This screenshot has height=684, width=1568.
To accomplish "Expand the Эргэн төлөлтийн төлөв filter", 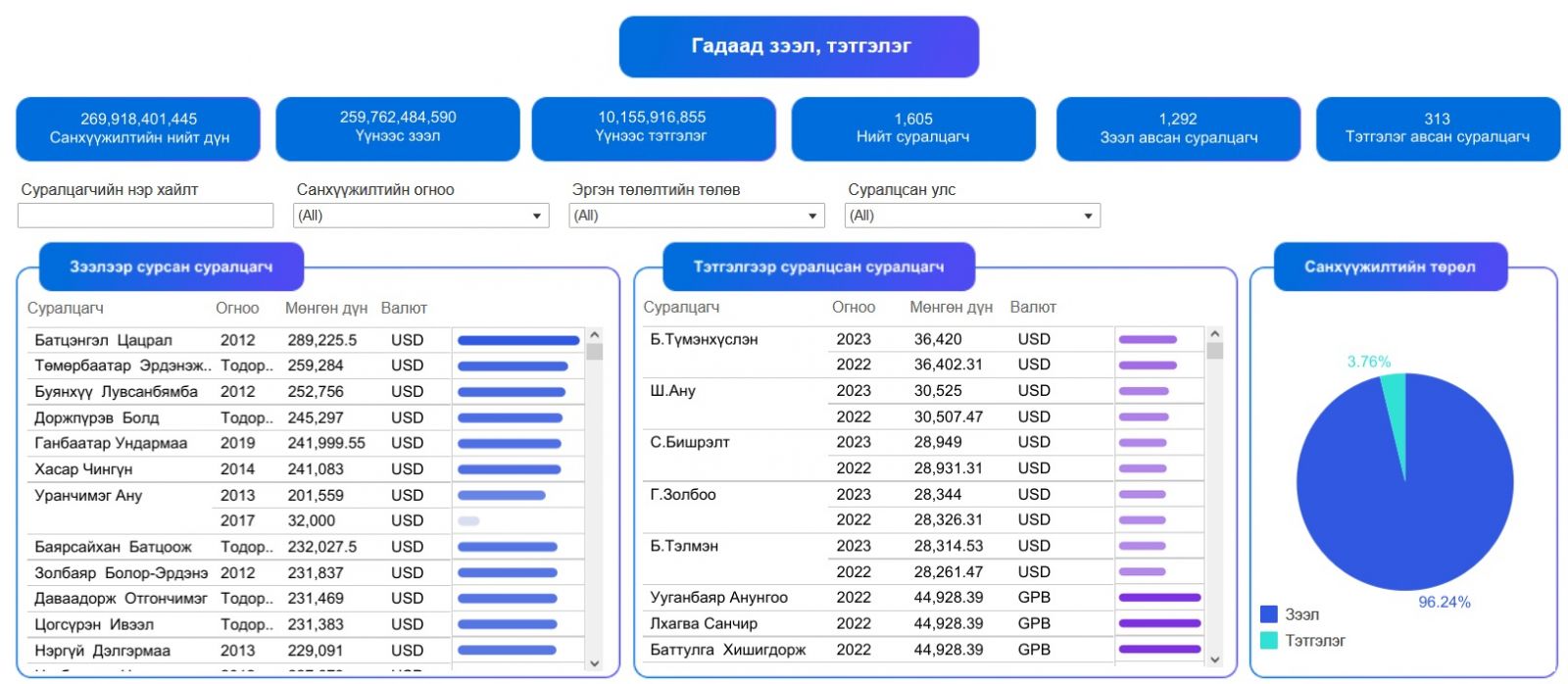I will (696, 216).
